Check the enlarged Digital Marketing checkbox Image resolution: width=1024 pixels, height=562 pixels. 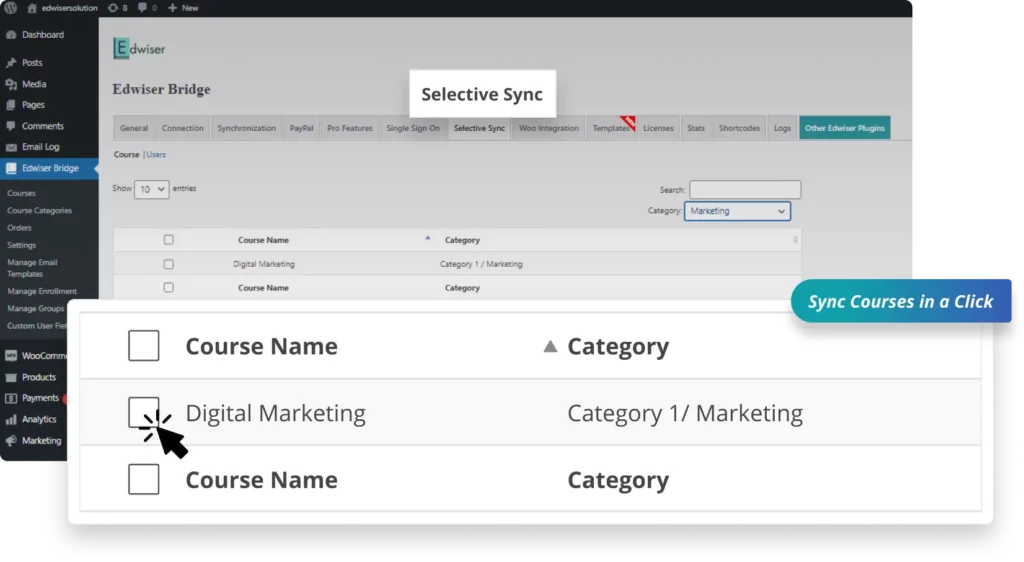144,413
